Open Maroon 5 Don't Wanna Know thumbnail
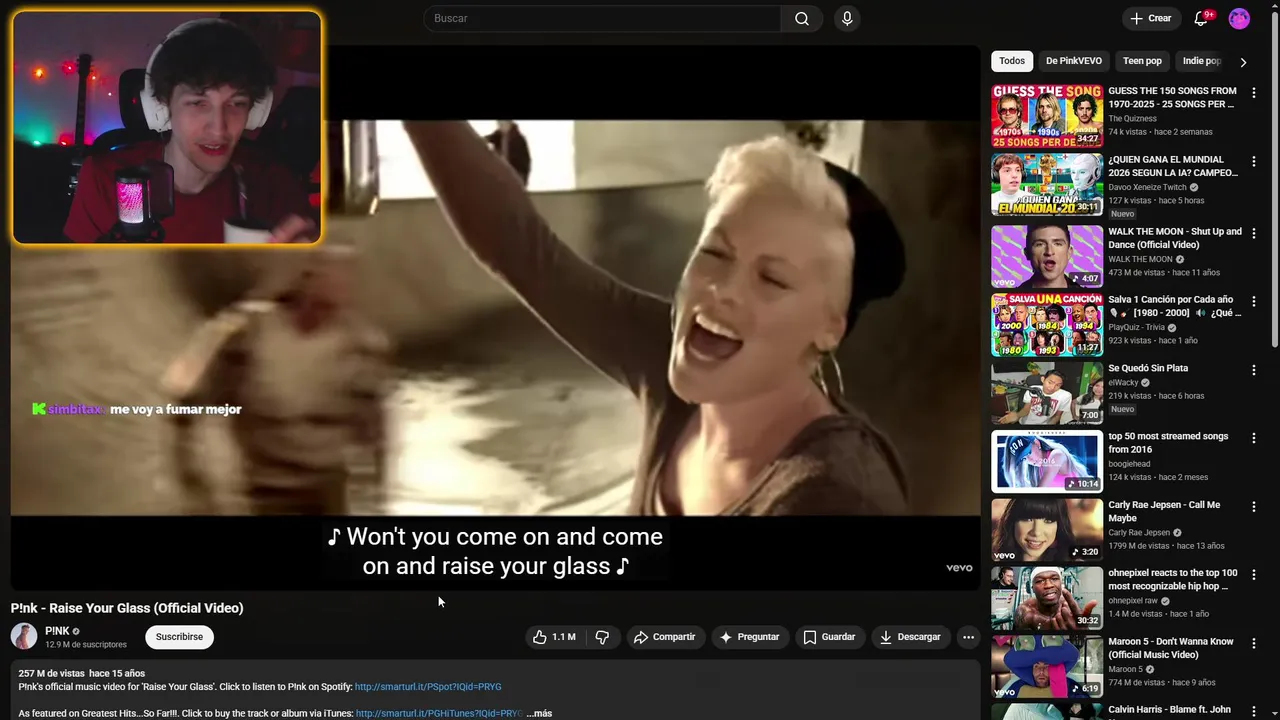Viewport: 1280px width, 720px height. 1047,666
